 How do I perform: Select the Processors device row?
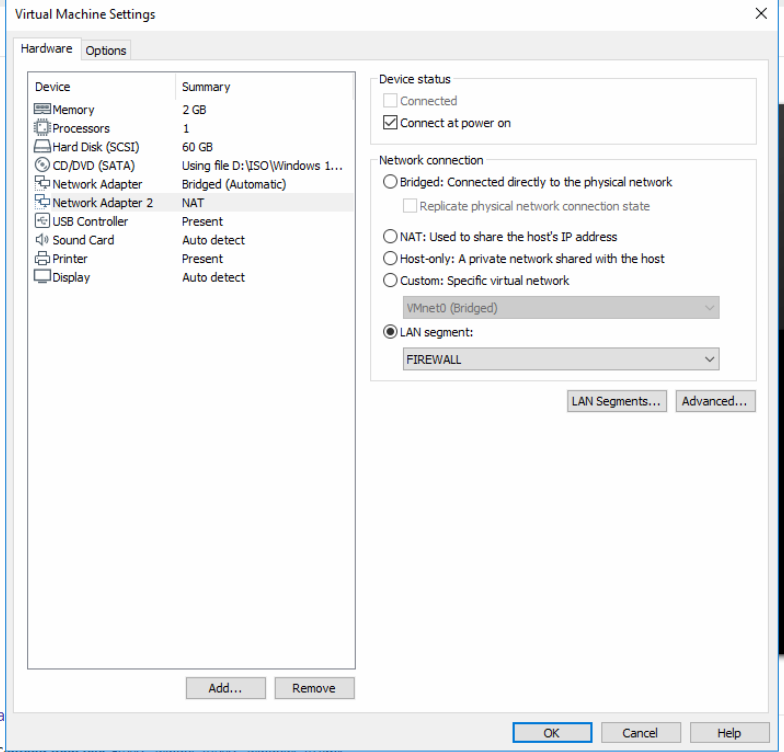pos(191,128)
